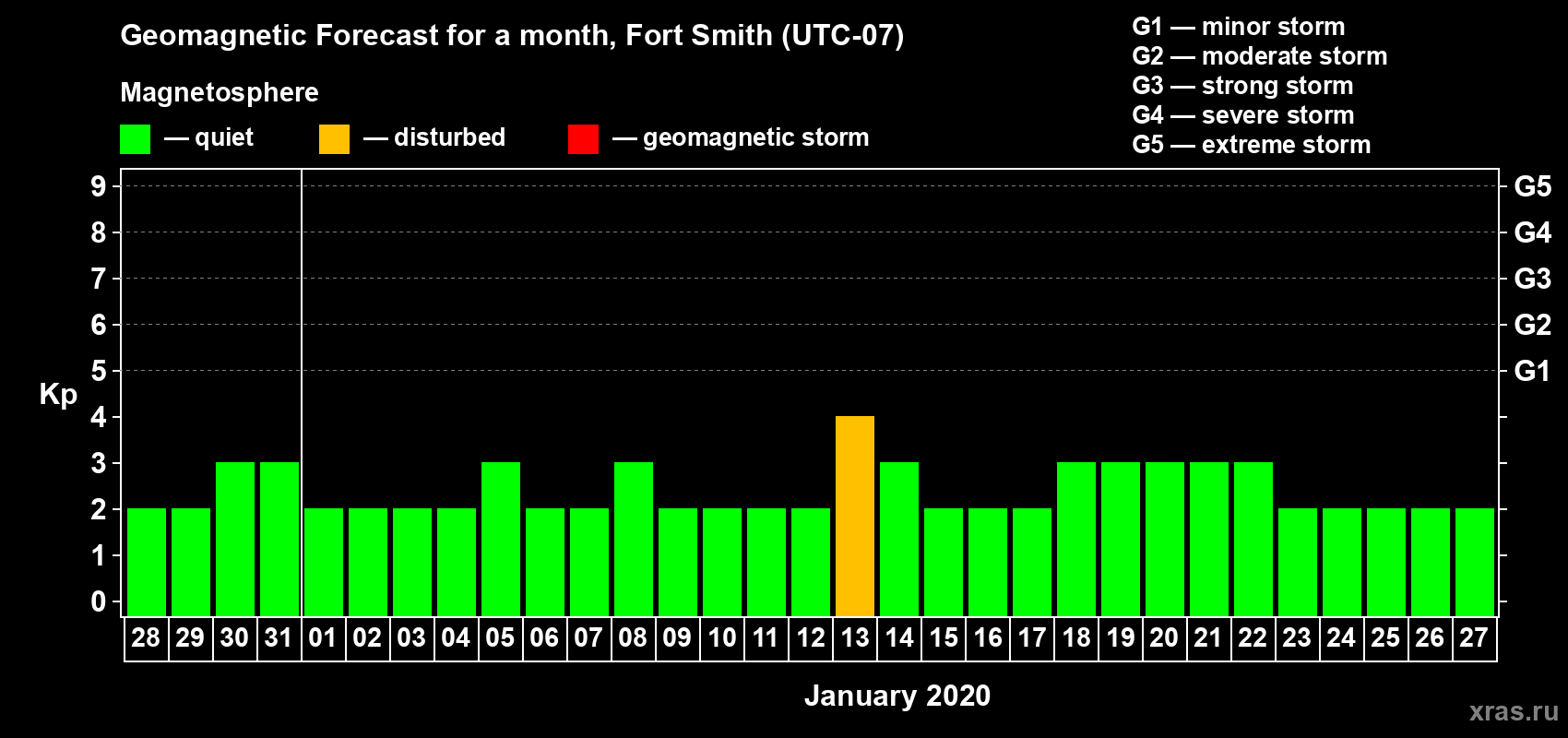Click date label 04 on the axis
Screen dimensions: 1568x738
coord(456,637)
